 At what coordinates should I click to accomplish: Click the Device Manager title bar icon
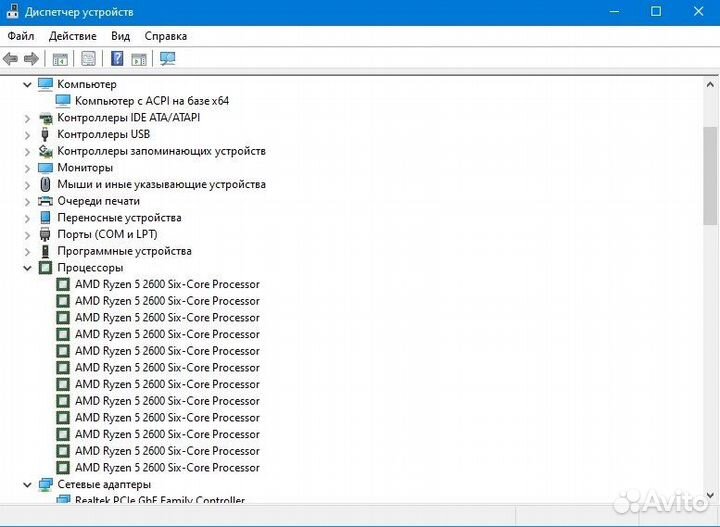pyautogui.click(x=11, y=11)
